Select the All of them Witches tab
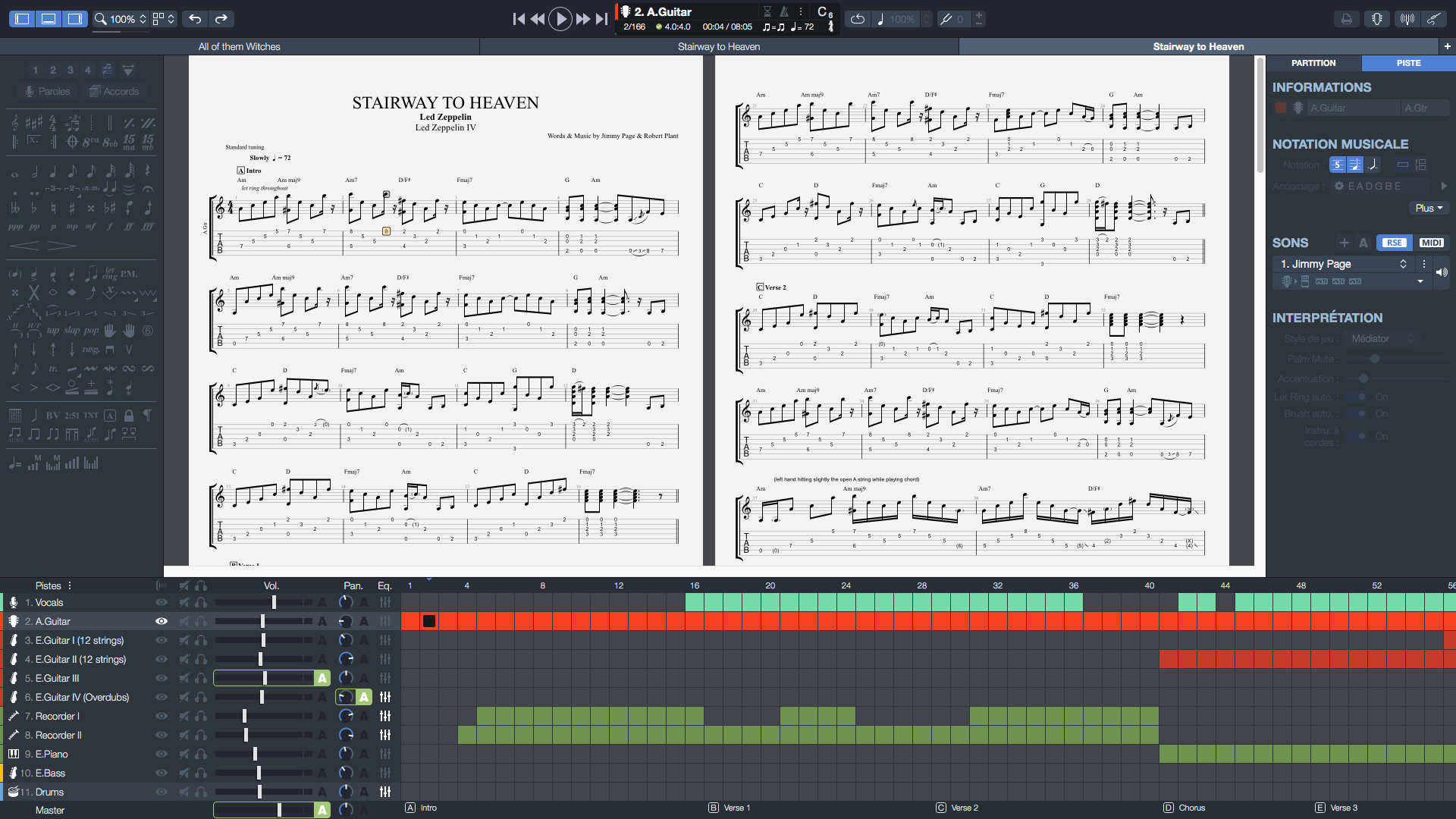The width and height of the screenshot is (1456, 819). coord(239,46)
